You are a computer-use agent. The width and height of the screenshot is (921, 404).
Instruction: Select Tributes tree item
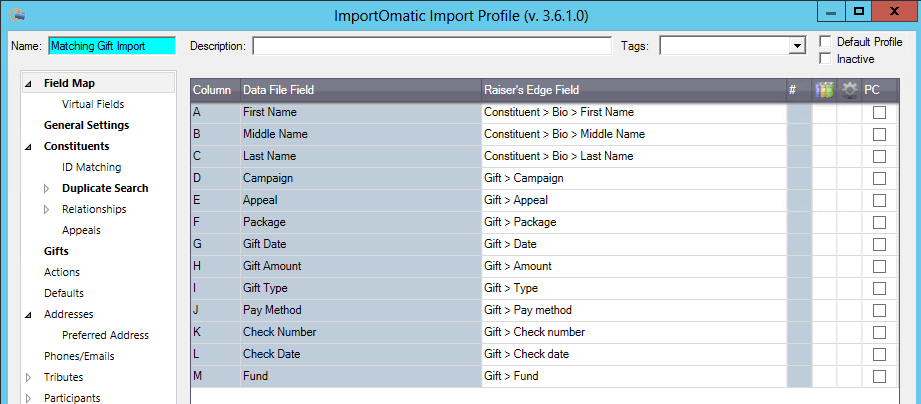(63, 377)
